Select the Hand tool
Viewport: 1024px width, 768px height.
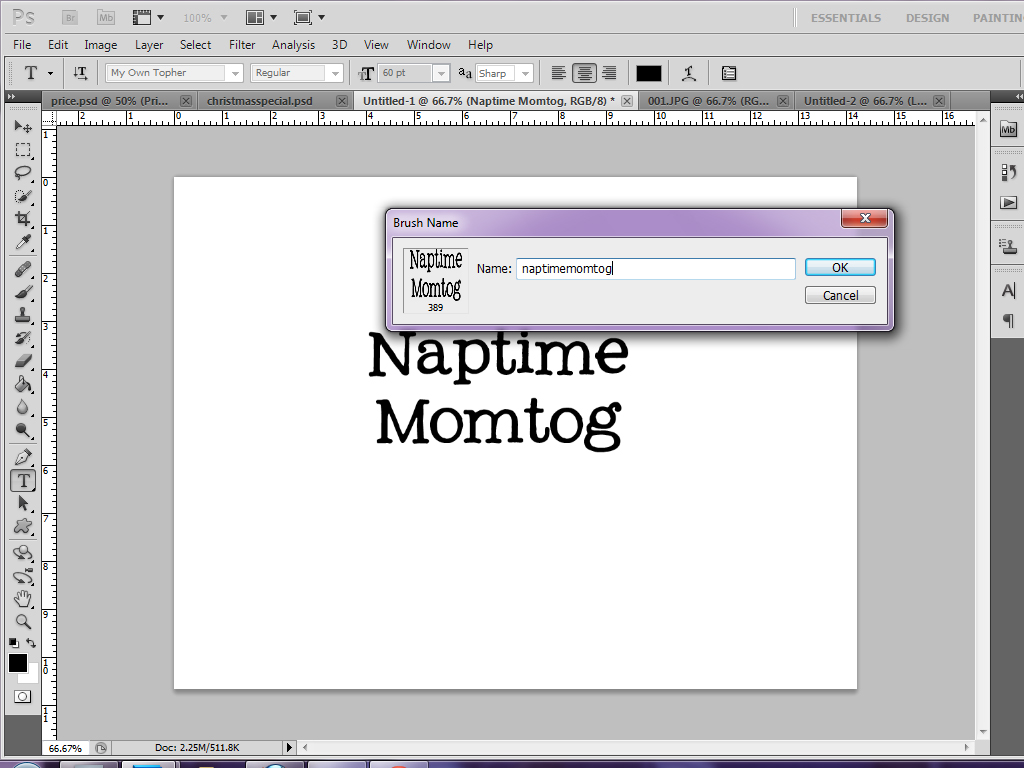23,598
